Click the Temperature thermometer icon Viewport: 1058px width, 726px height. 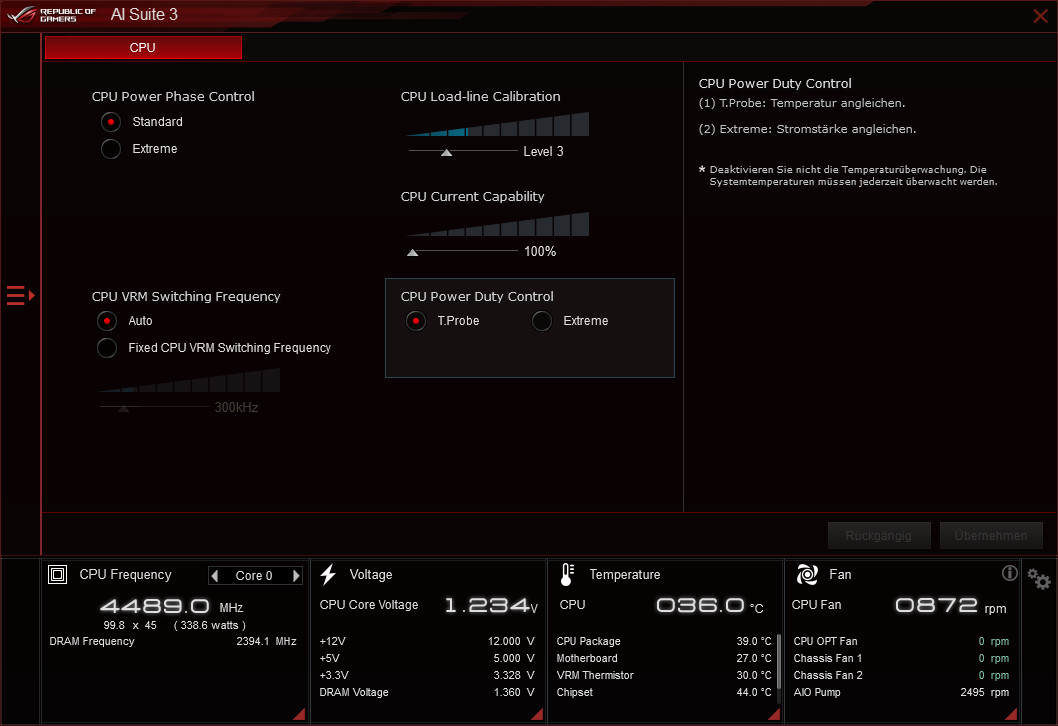(x=567, y=575)
